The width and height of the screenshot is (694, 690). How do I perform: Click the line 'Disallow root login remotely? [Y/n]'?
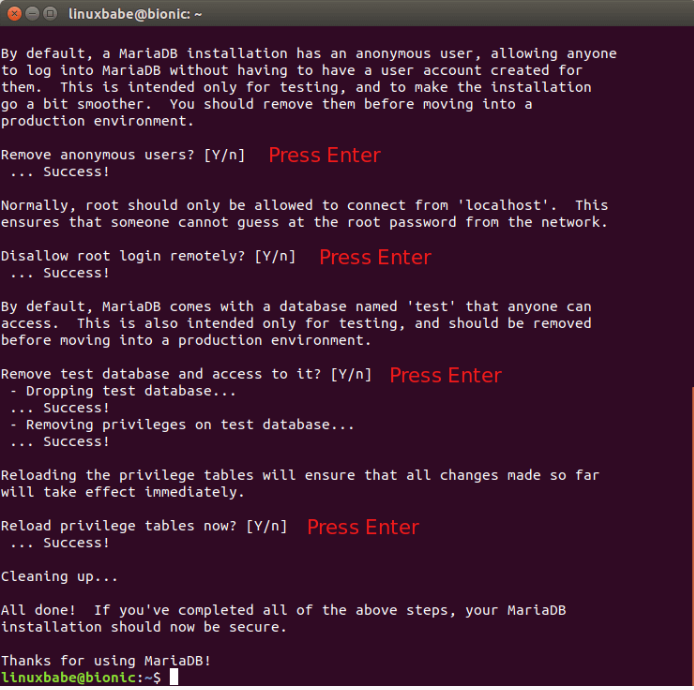pyautogui.click(x=148, y=256)
